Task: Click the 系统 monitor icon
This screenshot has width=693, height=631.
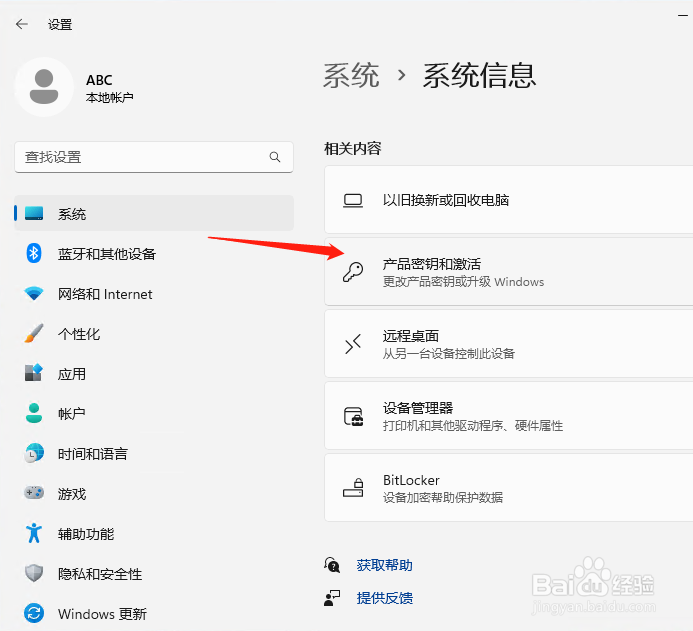Action: (x=34, y=213)
